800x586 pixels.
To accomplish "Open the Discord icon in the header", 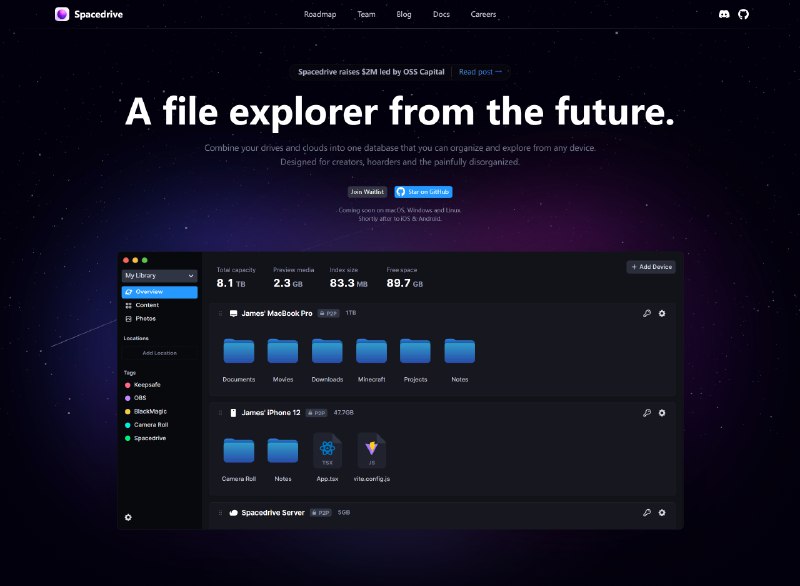I will click(x=724, y=14).
